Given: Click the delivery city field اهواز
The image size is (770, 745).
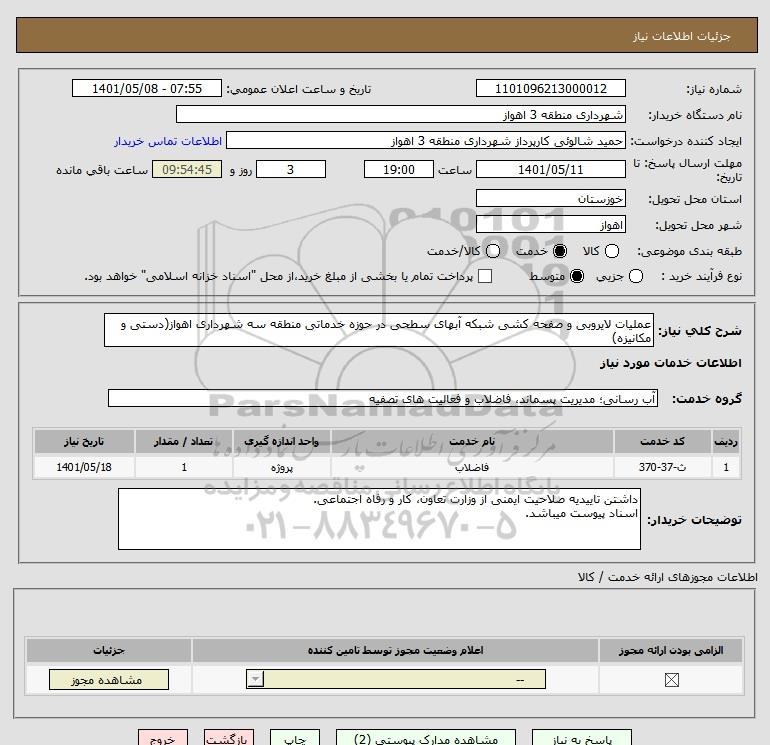Looking at the screenshot, I should [x=550, y=224].
